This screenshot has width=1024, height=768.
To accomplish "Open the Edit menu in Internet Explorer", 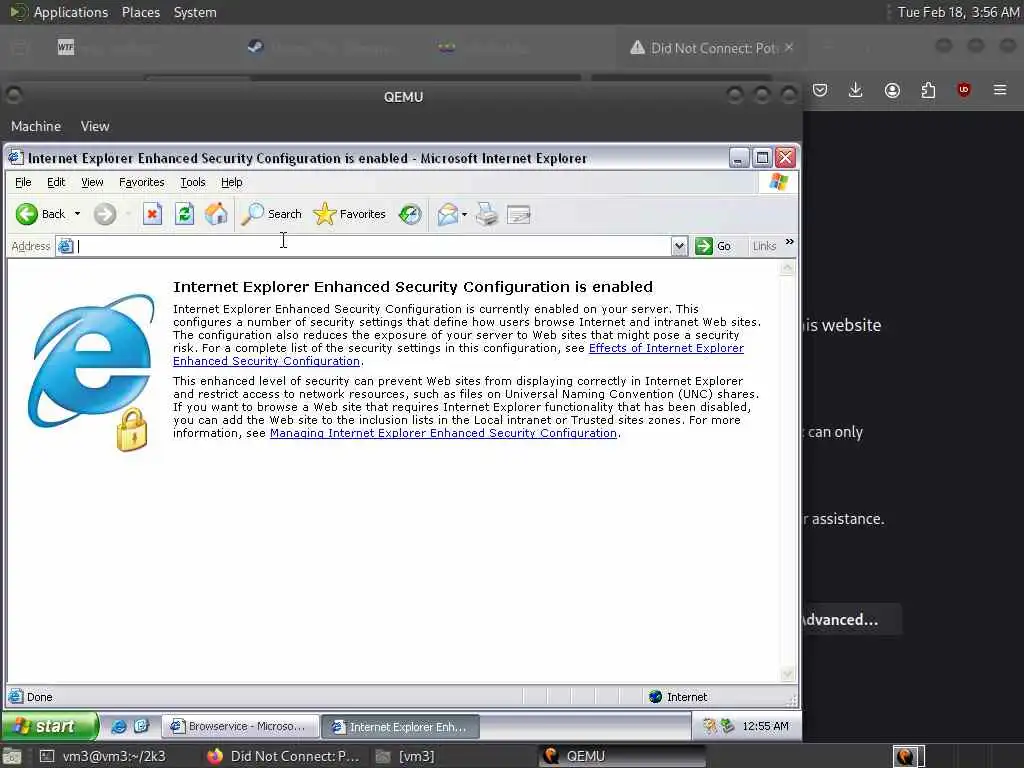I will pos(56,182).
